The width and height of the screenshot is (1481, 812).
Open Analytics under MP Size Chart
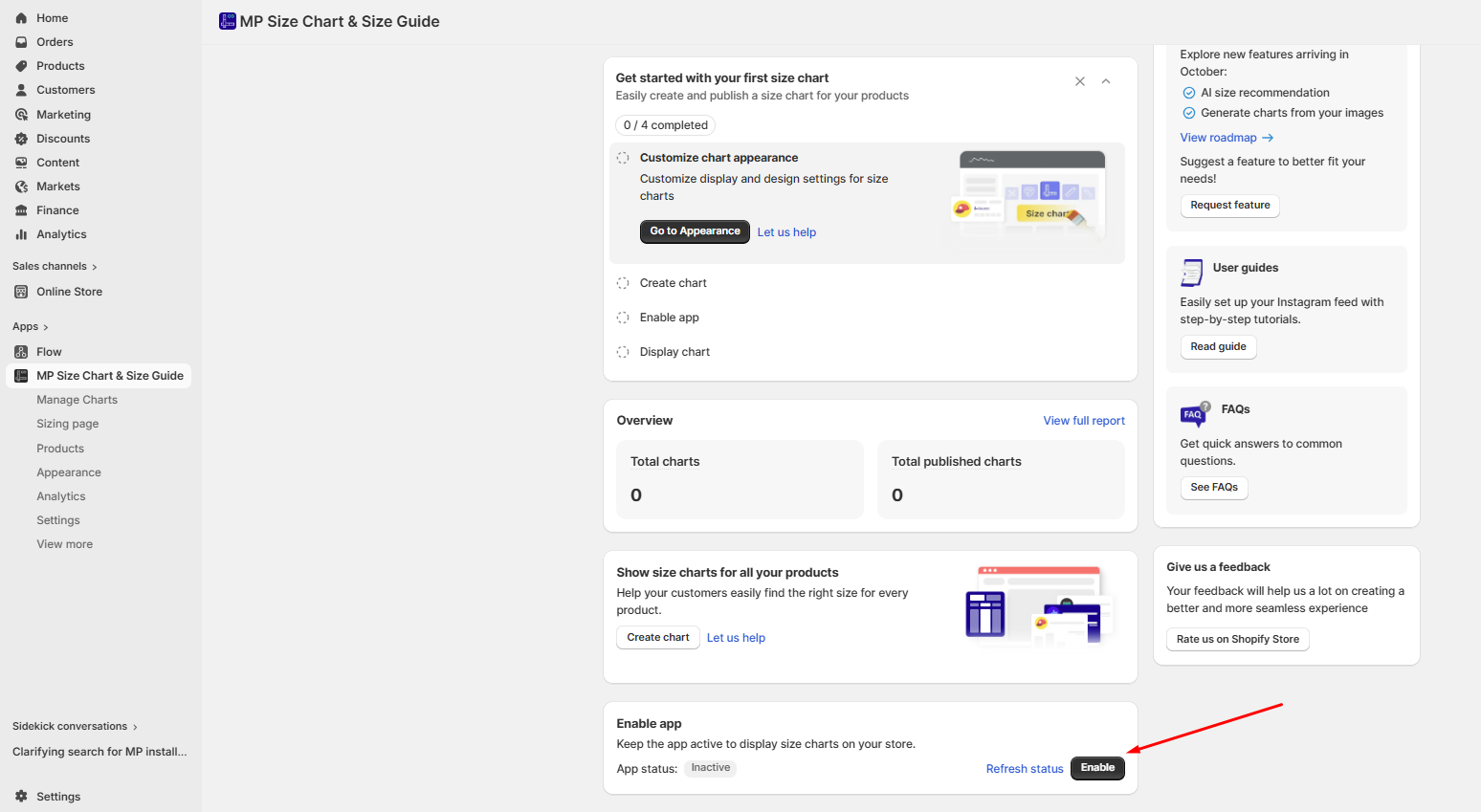point(61,496)
